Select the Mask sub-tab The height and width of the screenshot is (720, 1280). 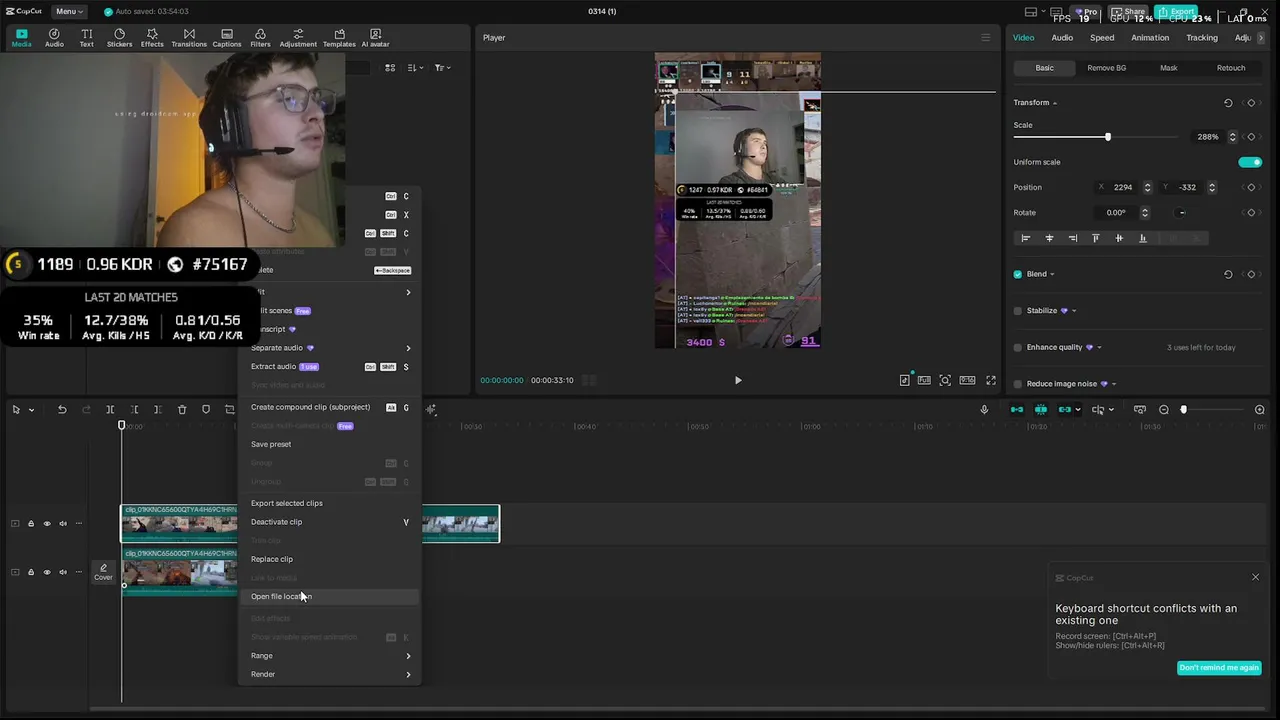pos(1168,68)
